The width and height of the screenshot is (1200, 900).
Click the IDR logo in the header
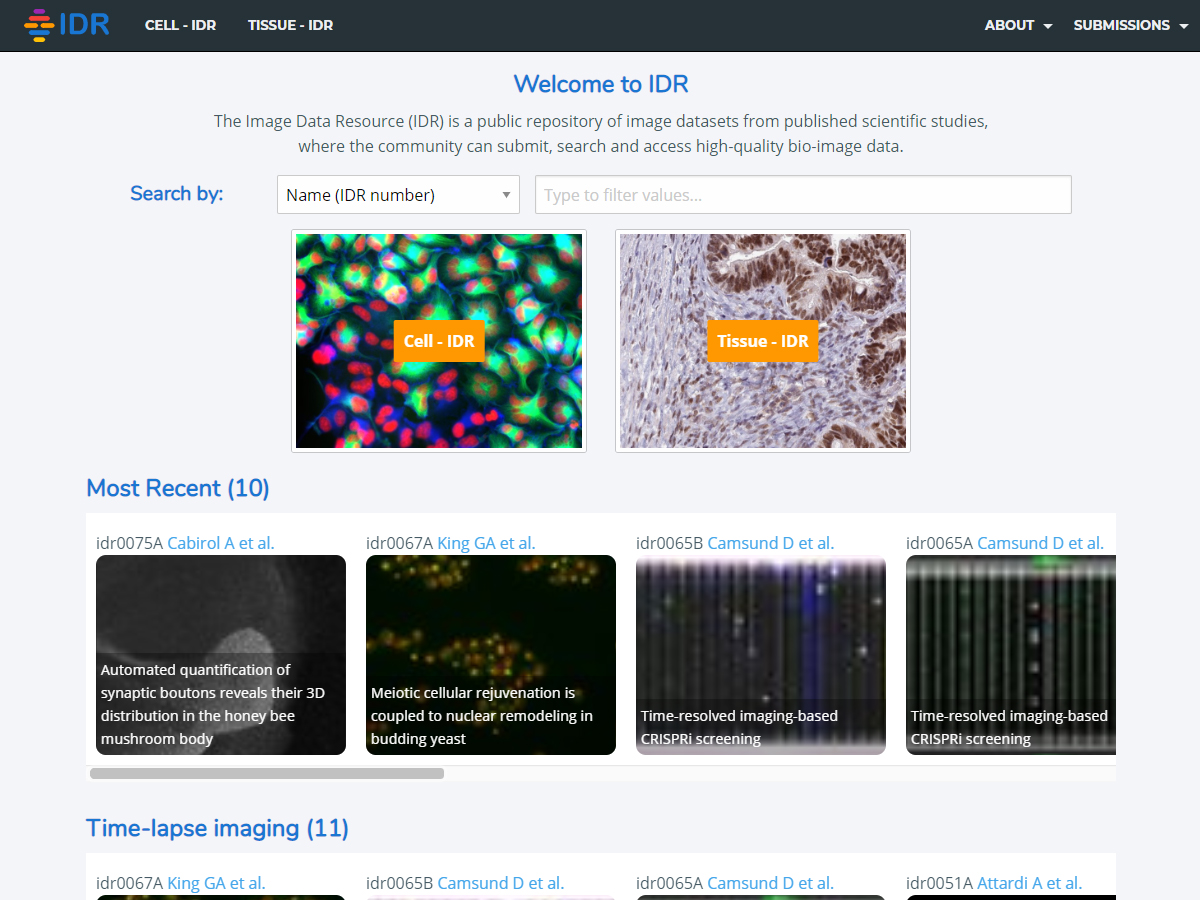66,25
